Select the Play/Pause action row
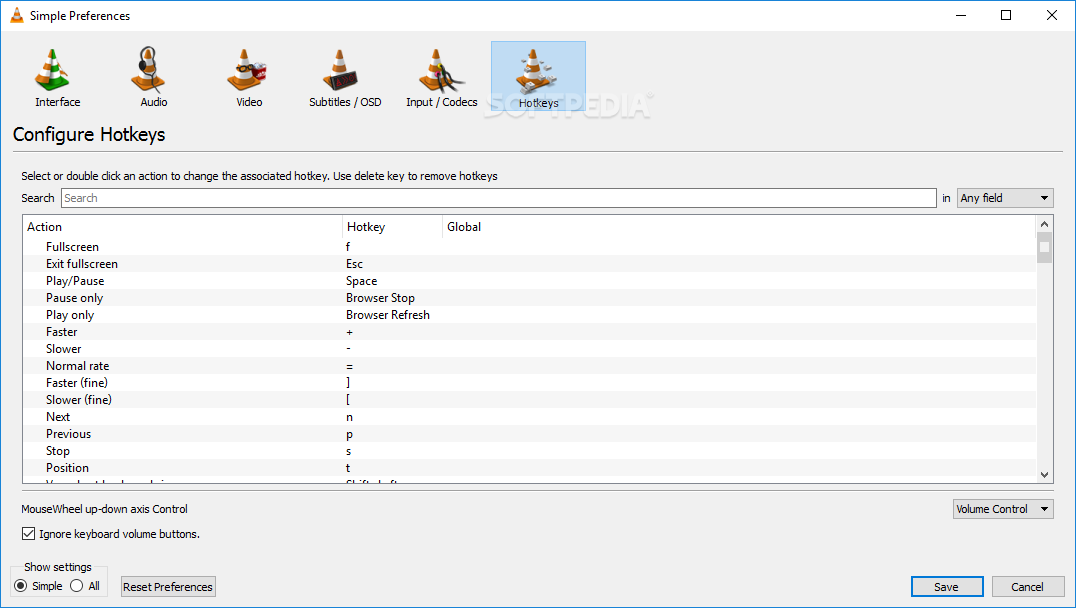Screen dimensions: 1076x608 [529, 281]
